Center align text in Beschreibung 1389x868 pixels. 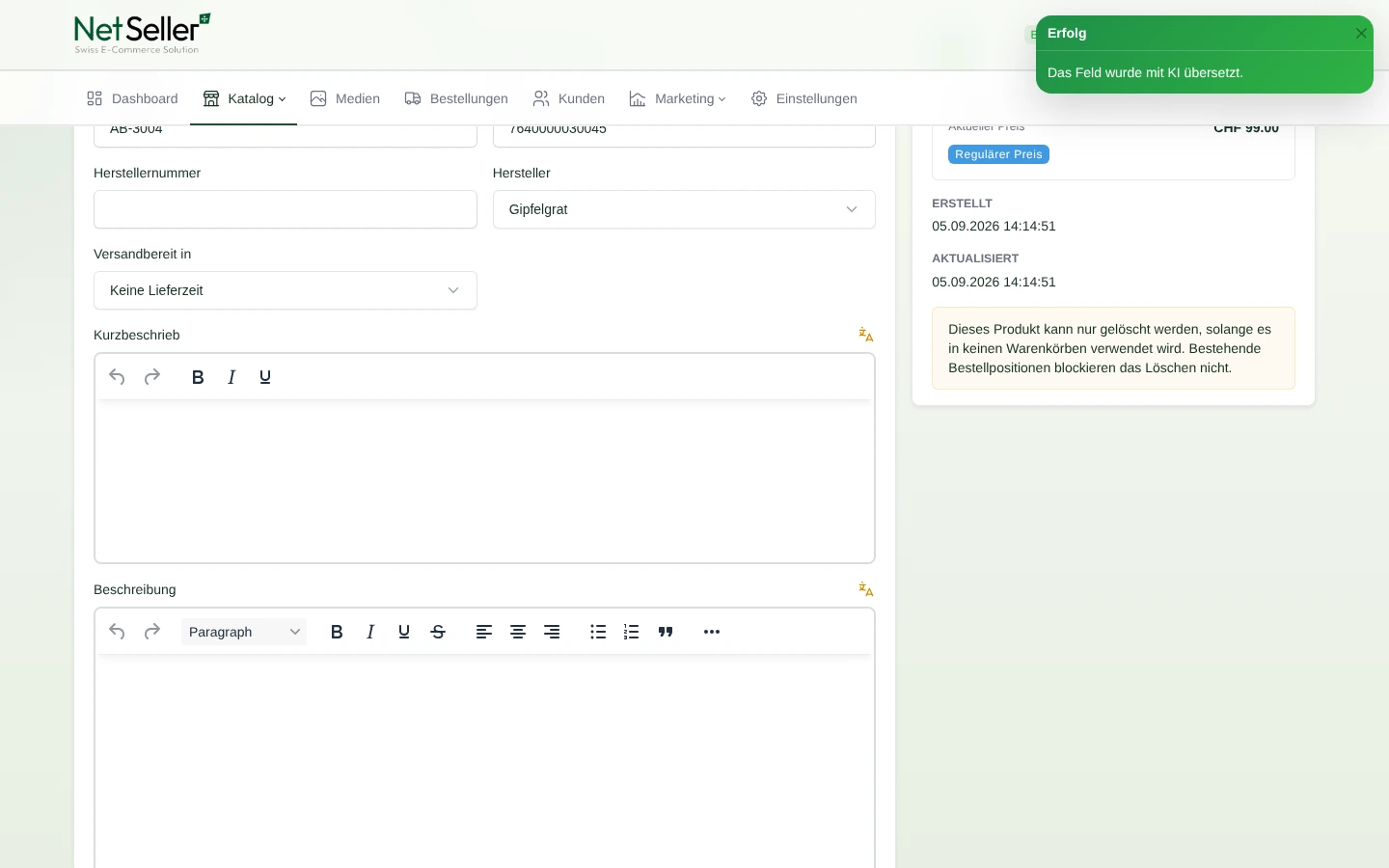[x=518, y=632]
